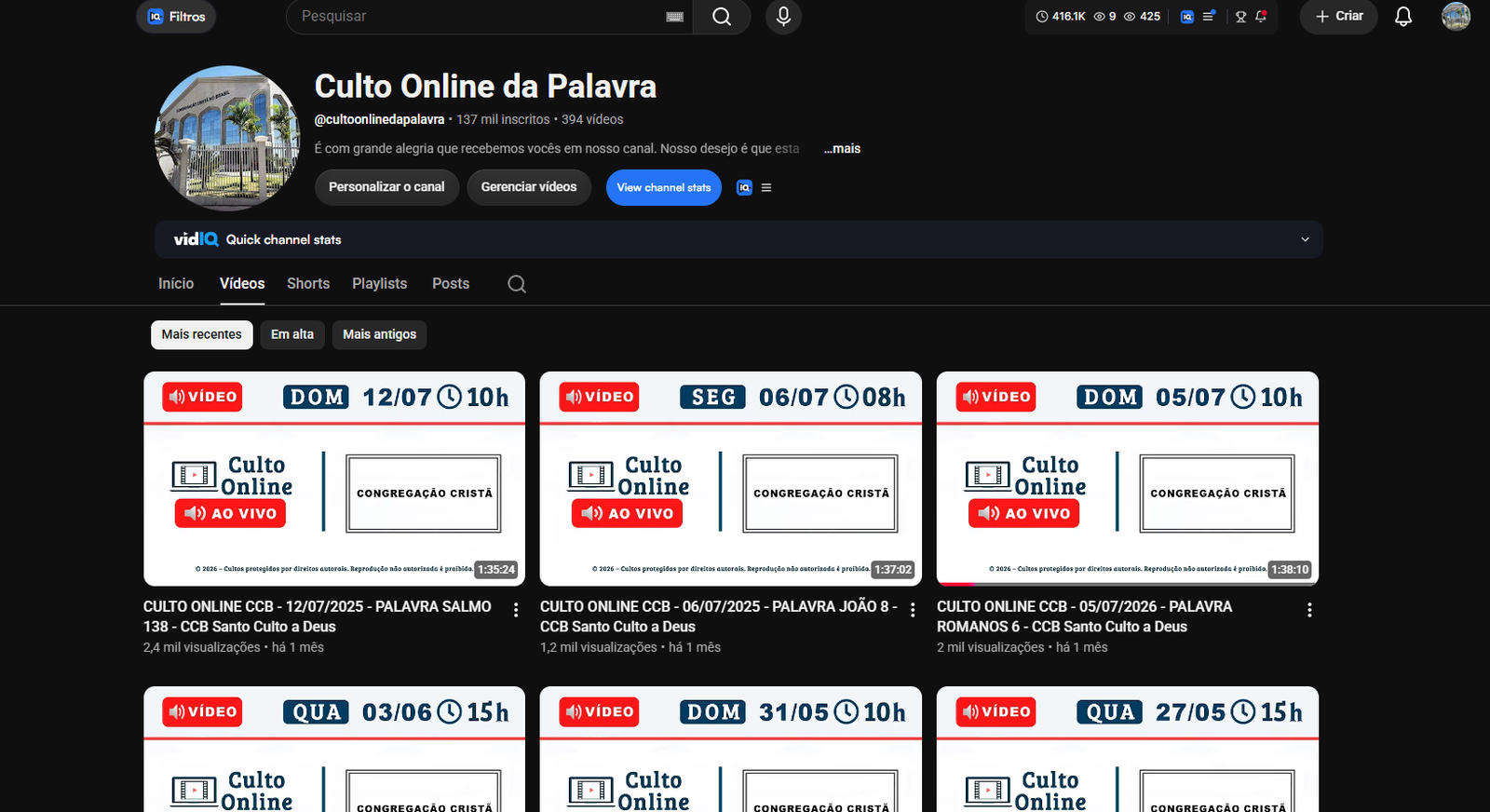Click the channel search magnifier icon
Viewport: 1490px width, 812px height.
click(517, 284)
